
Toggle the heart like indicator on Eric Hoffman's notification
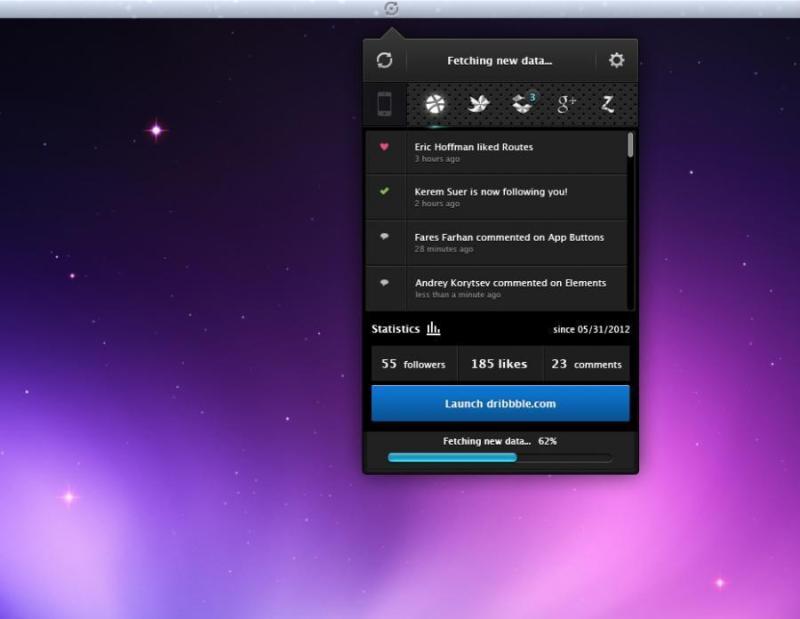(386, 147)
